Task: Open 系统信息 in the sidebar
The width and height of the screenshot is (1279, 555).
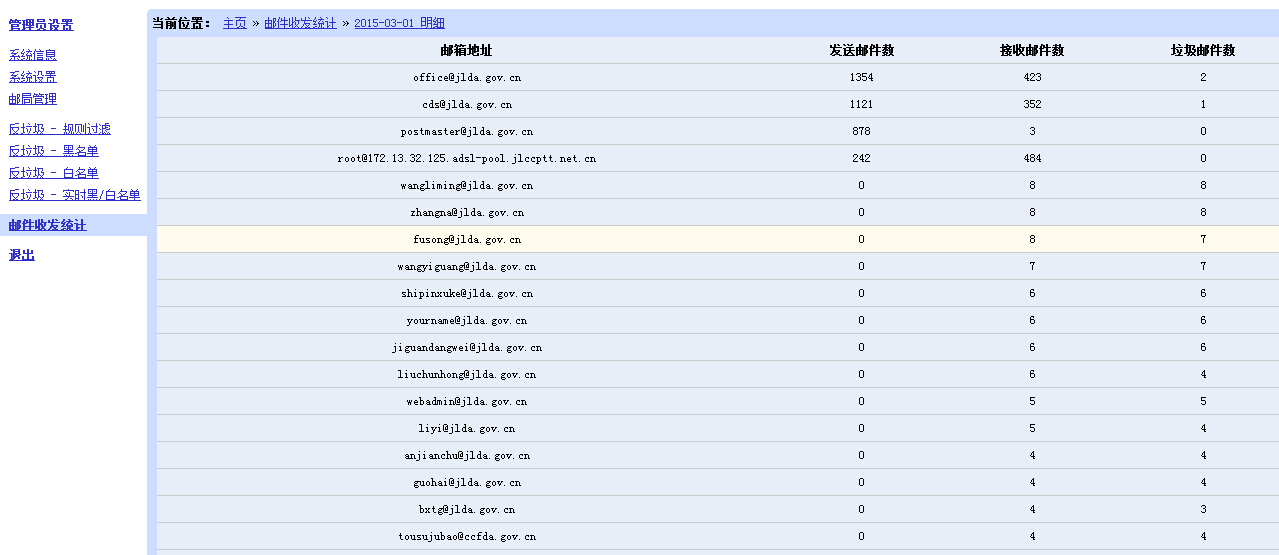Action: 33,55
